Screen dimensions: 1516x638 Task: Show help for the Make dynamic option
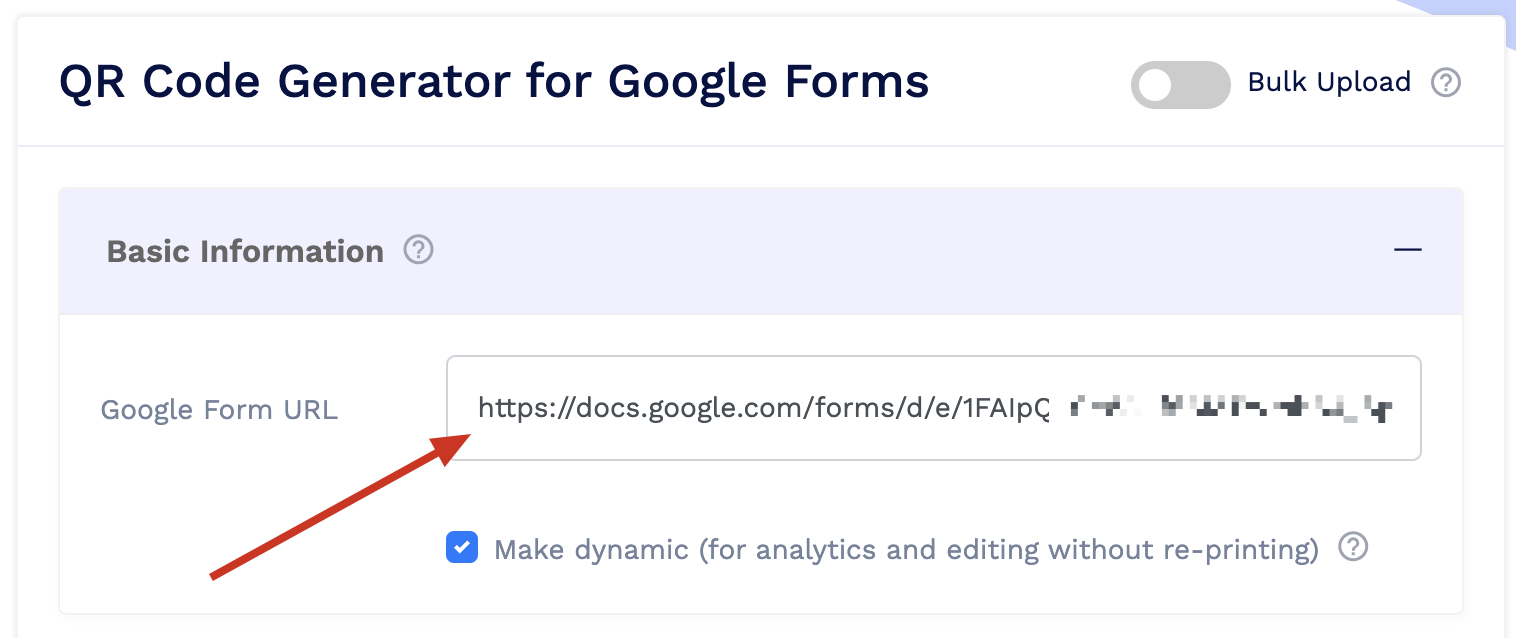[x=1353, y=547]
